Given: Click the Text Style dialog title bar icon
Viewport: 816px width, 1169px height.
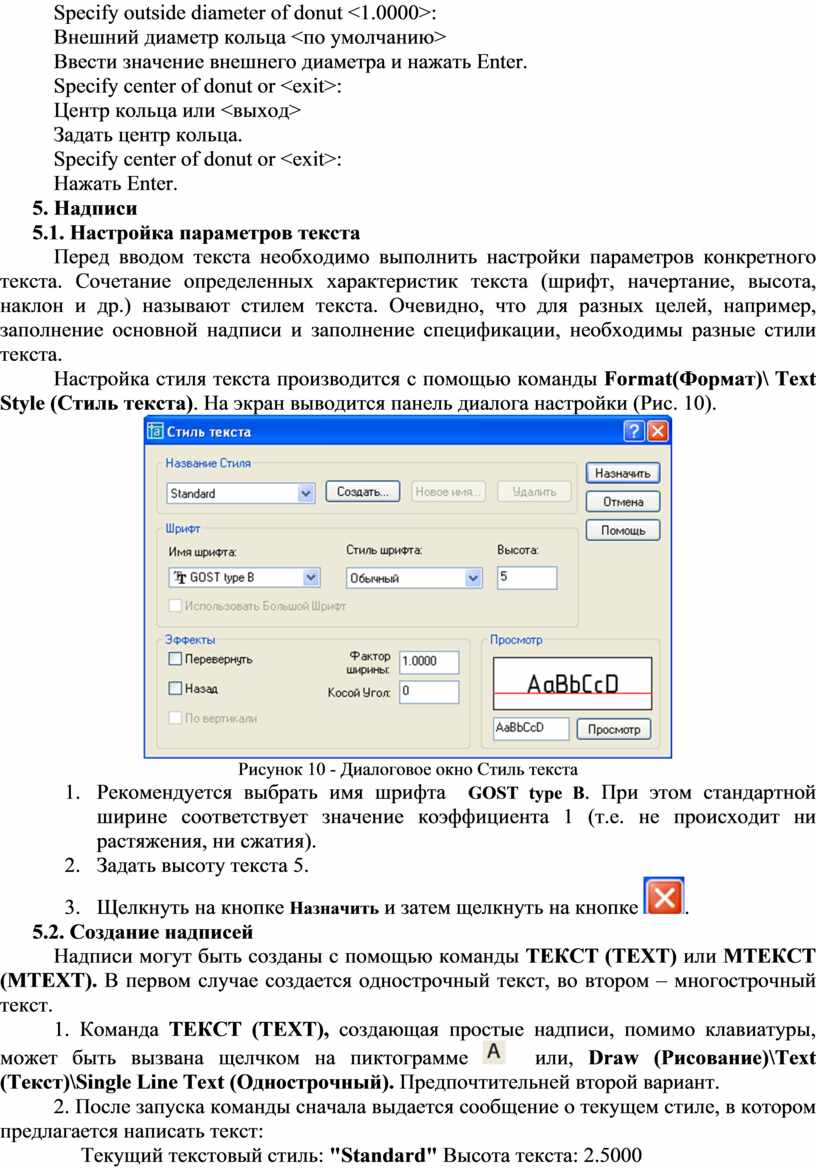Looking at the screenshot, I should click(155, 432).
